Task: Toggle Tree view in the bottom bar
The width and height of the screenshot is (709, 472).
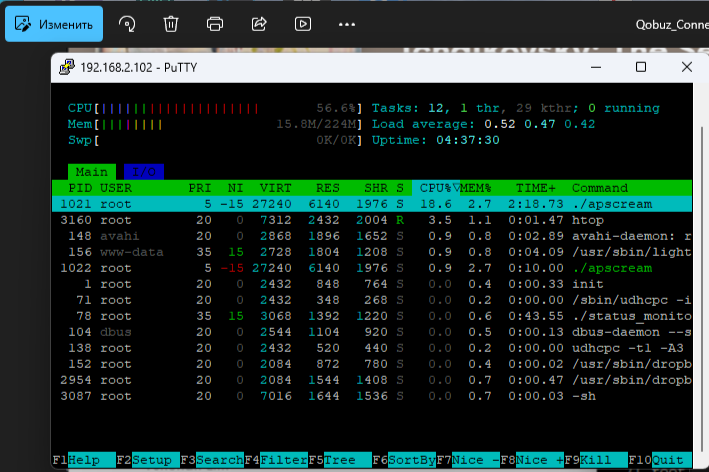Action: point(340,460)
